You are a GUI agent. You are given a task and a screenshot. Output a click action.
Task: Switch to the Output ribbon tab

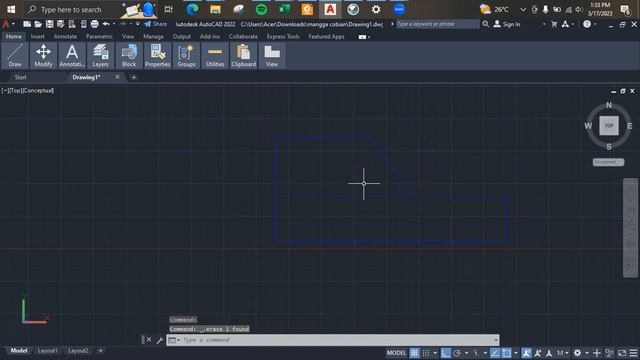click(x=182, y=36)
